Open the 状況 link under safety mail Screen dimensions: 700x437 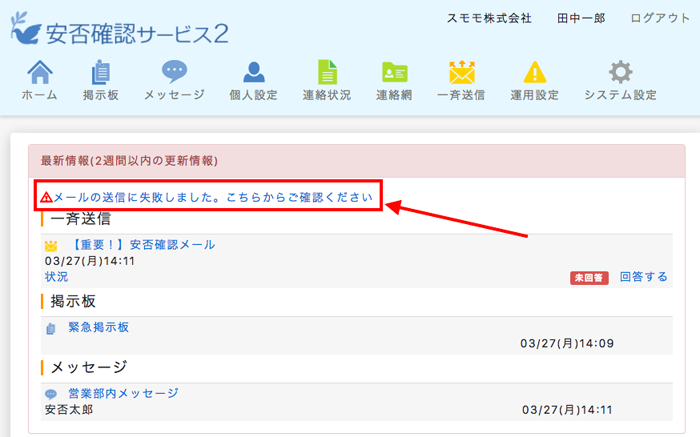[x=56, y=277]
